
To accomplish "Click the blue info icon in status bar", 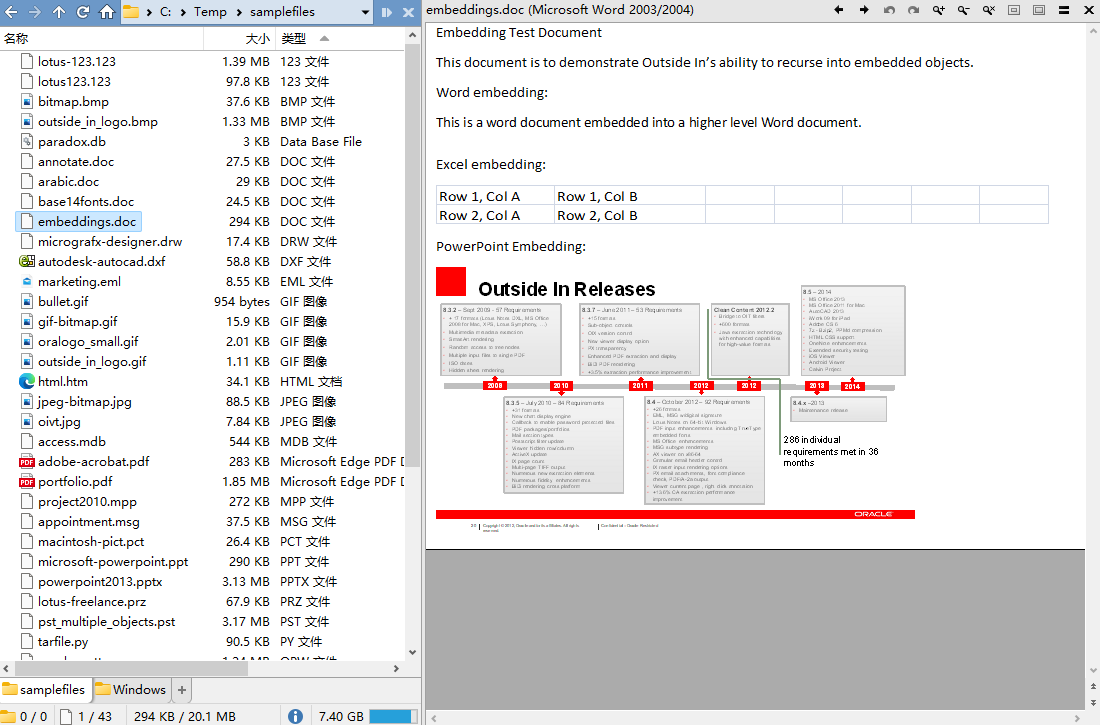I will (x=295, y=716).
